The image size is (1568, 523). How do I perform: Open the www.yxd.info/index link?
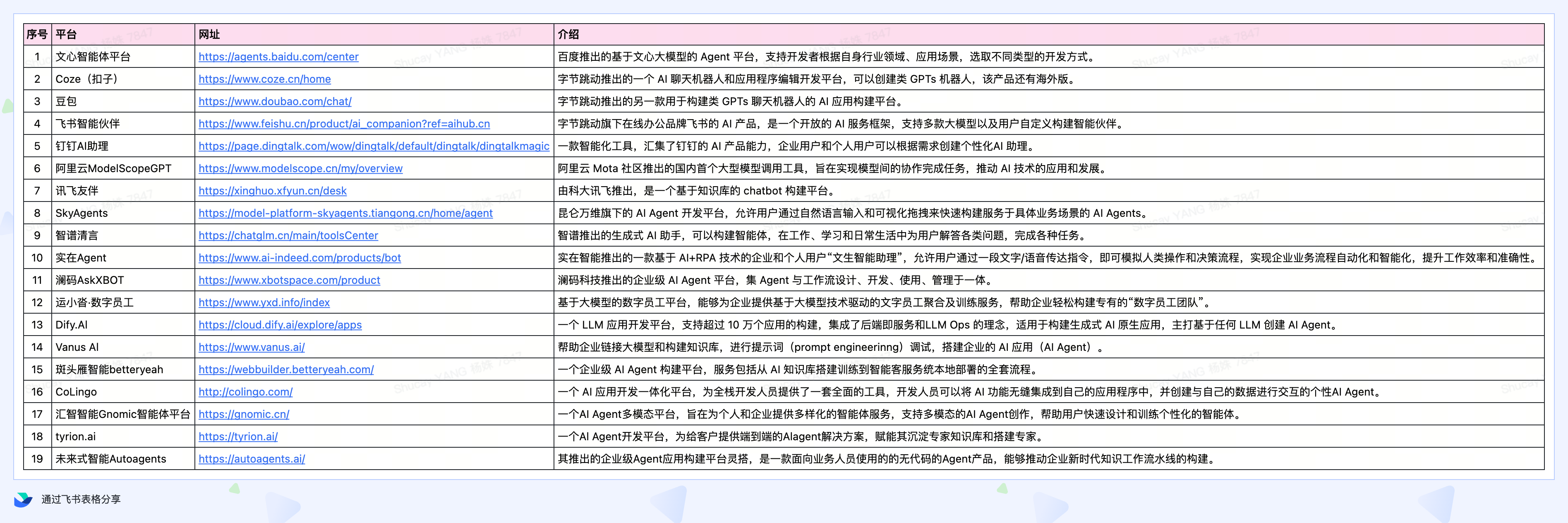point(264,302)
